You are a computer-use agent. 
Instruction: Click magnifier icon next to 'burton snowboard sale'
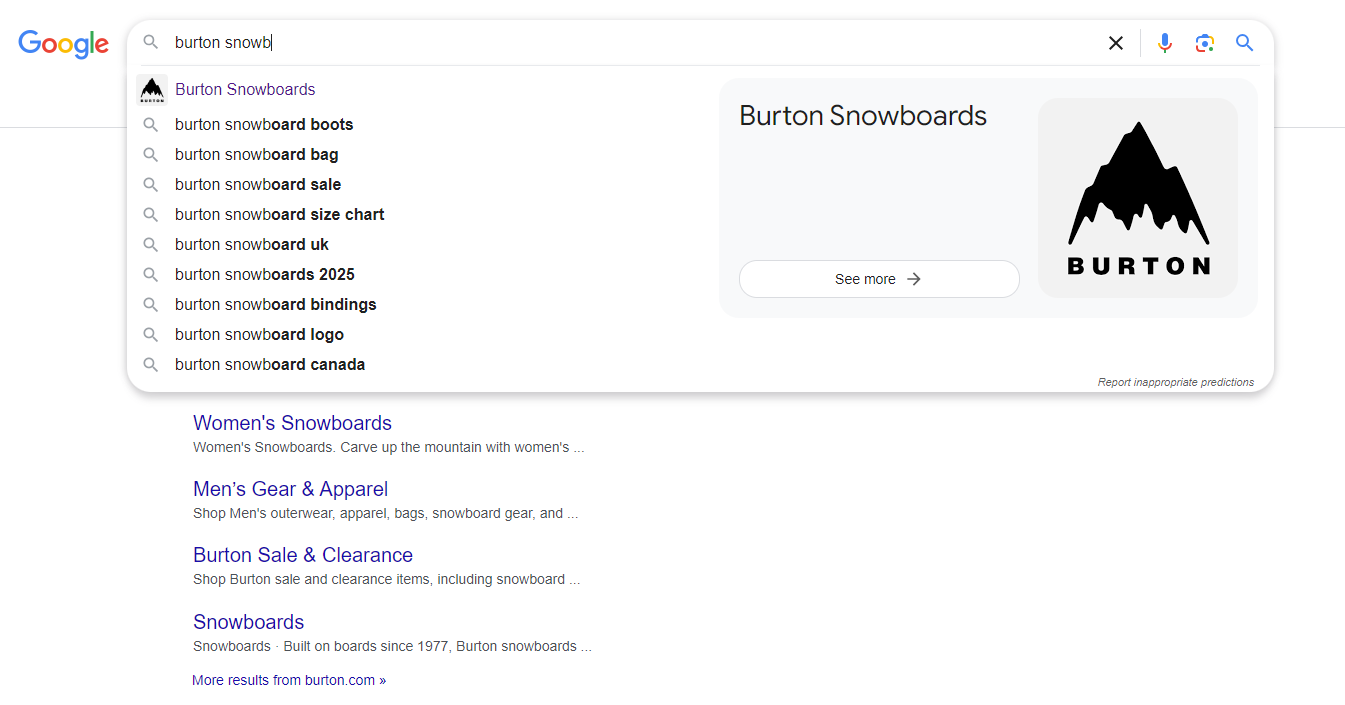click(x=151, y=185)
